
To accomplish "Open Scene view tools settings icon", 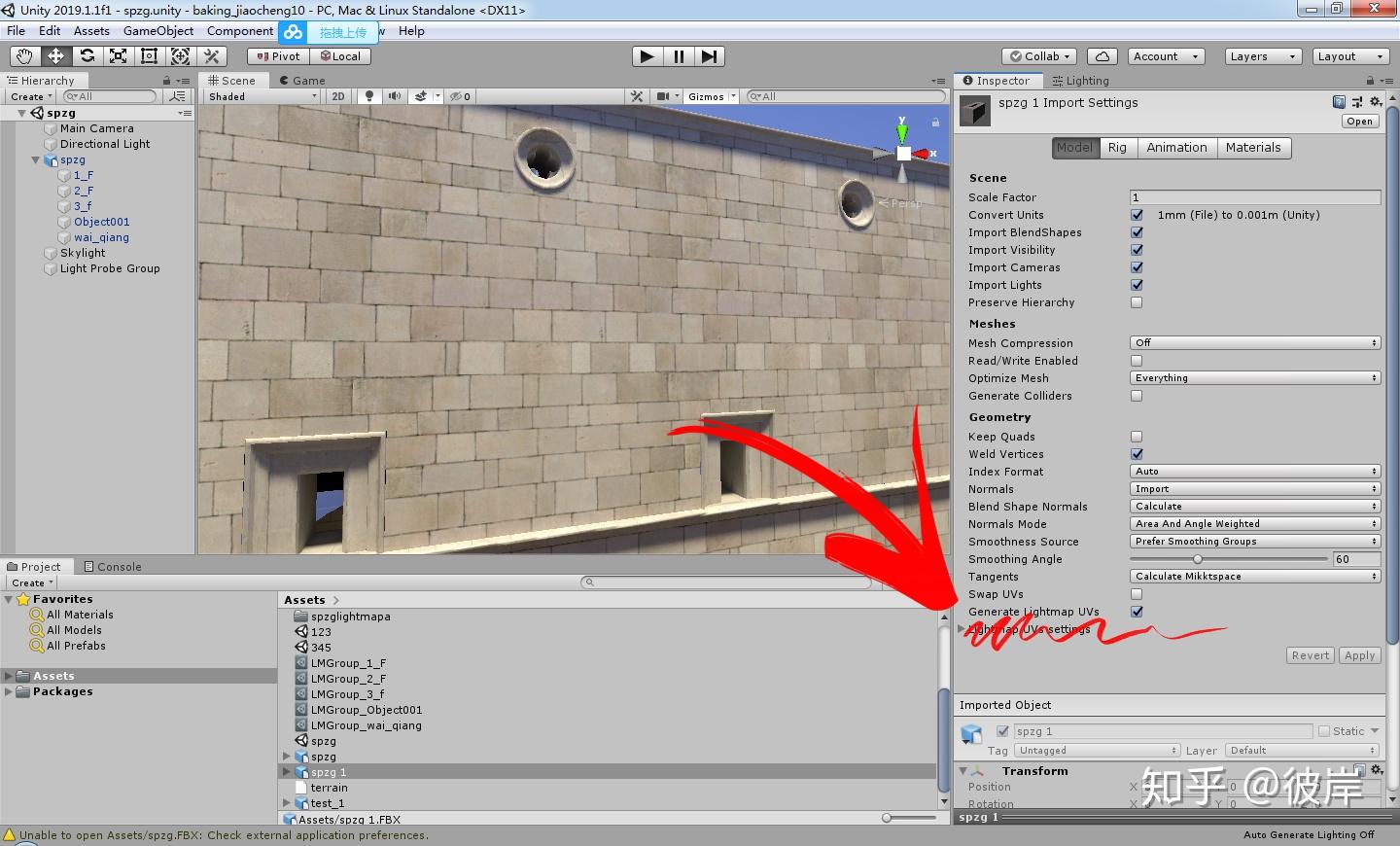I will click(637, 96).
